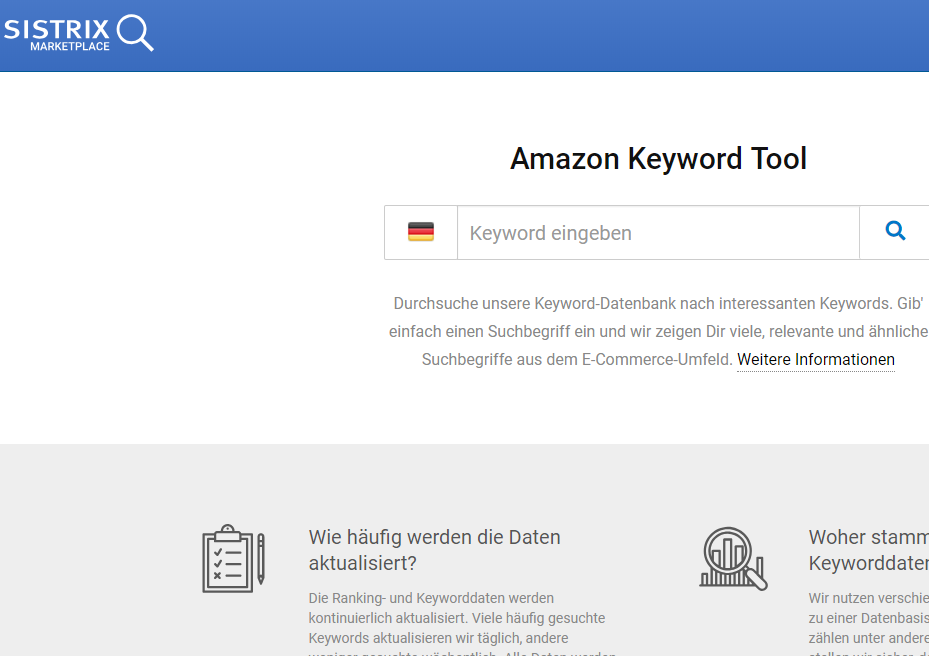Click the 'Suchbegriffe aus dem E-Commerce-Umfeld' text

pos(576,360)
